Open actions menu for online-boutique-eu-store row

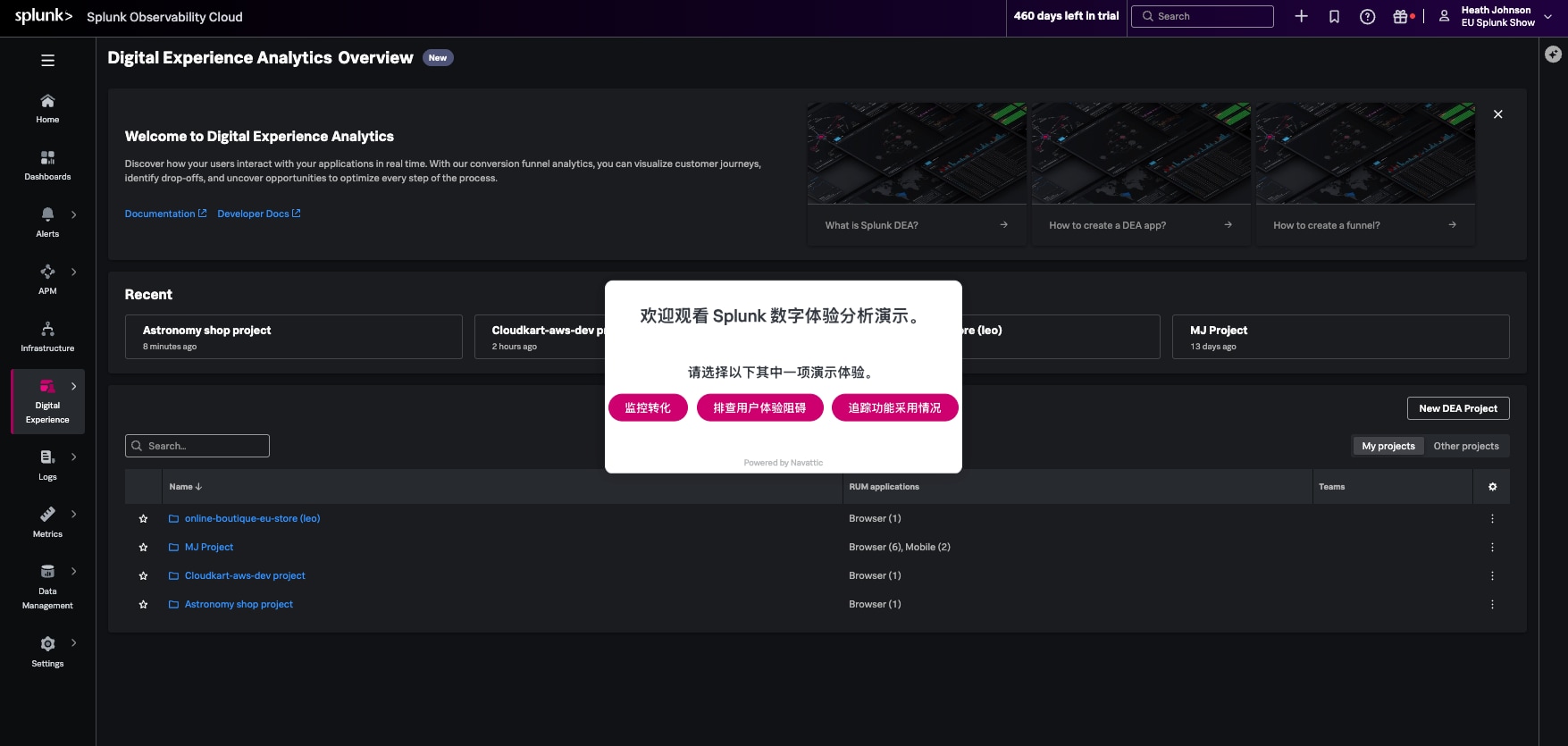click(1492, 519)
